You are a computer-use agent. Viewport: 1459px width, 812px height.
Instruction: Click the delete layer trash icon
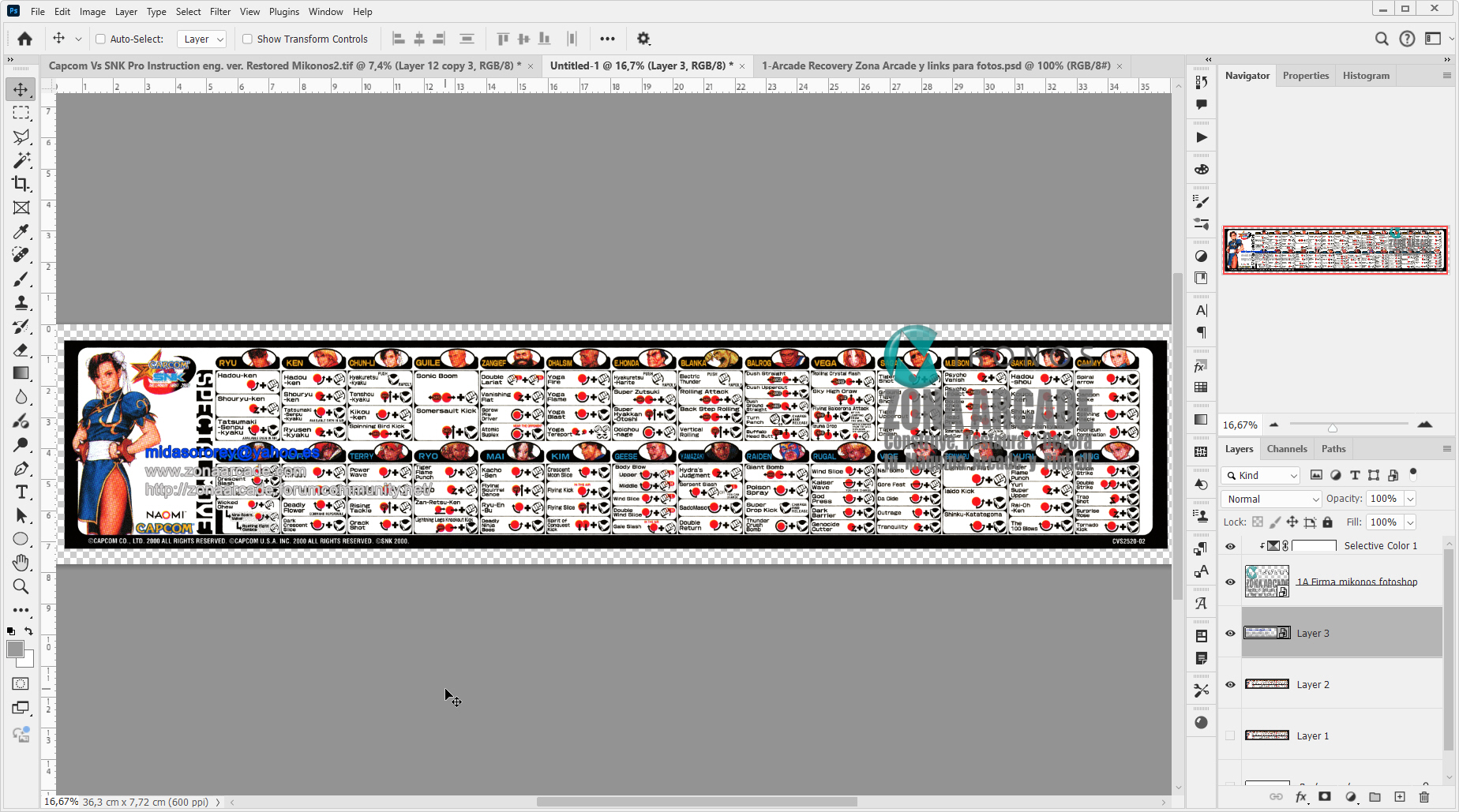point(1424,797)
